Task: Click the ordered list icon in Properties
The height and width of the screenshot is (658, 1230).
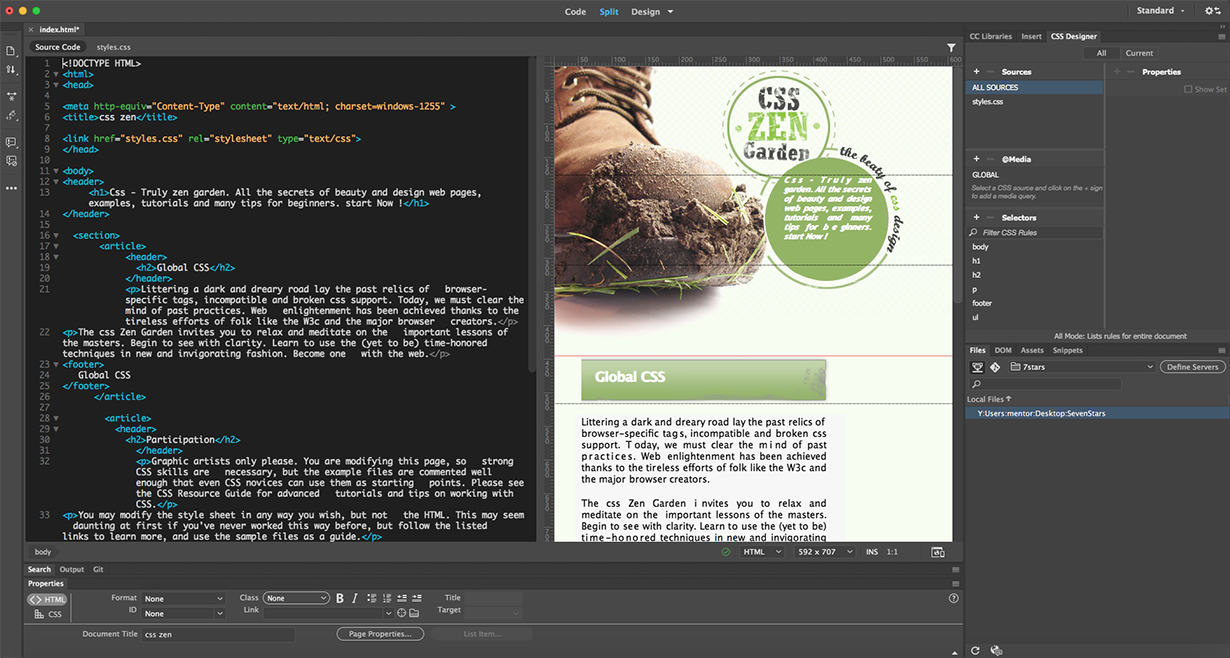Action: click(385, 598)
